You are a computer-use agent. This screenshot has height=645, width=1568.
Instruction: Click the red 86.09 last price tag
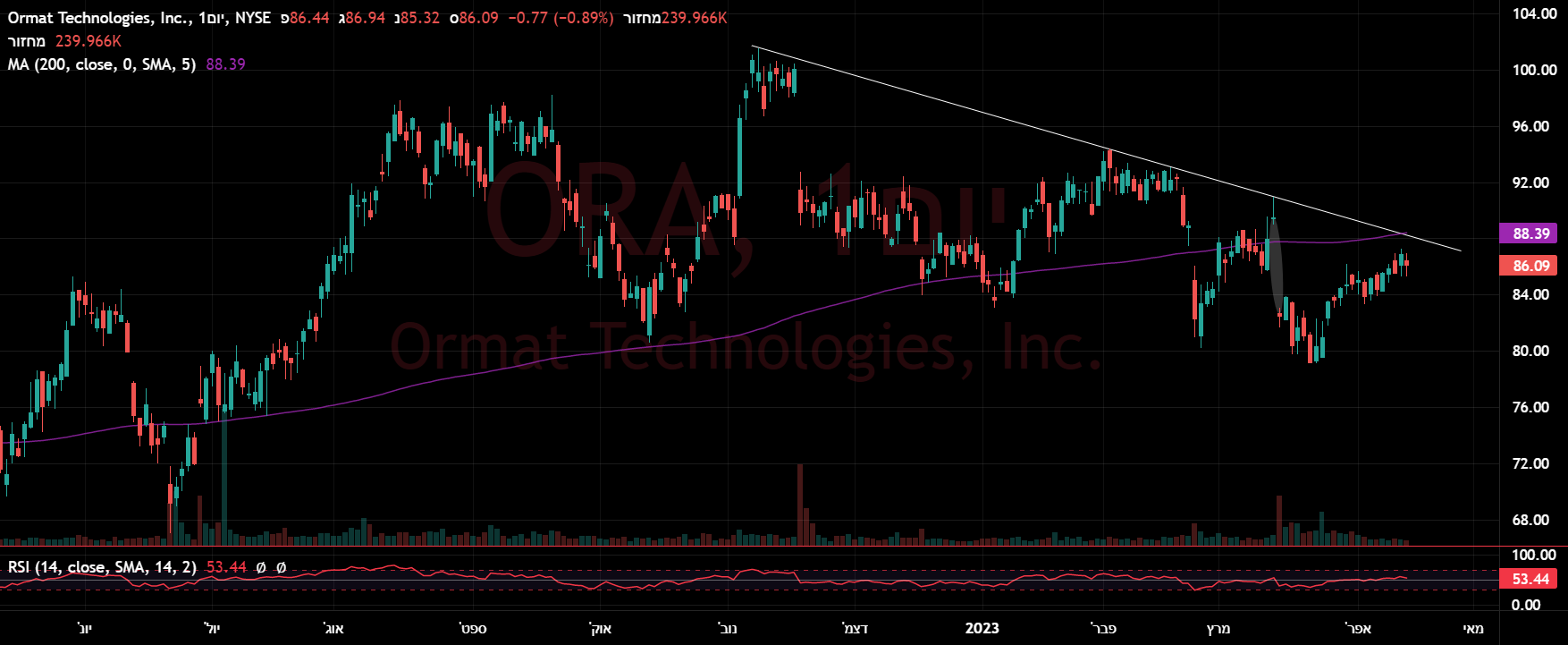pyautogui.click(x=1530, y=266)
